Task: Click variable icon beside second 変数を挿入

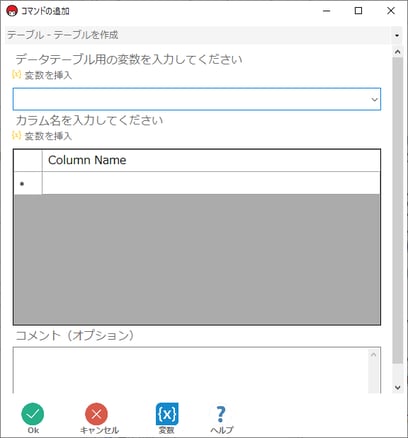Action: pyautogui.click(x=16, y=135)
